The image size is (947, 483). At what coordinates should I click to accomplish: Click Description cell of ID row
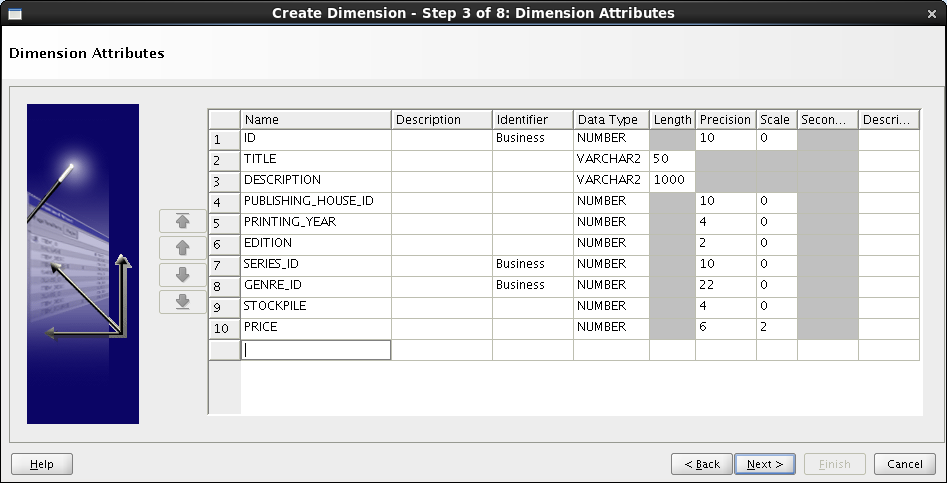pos(441,140)
